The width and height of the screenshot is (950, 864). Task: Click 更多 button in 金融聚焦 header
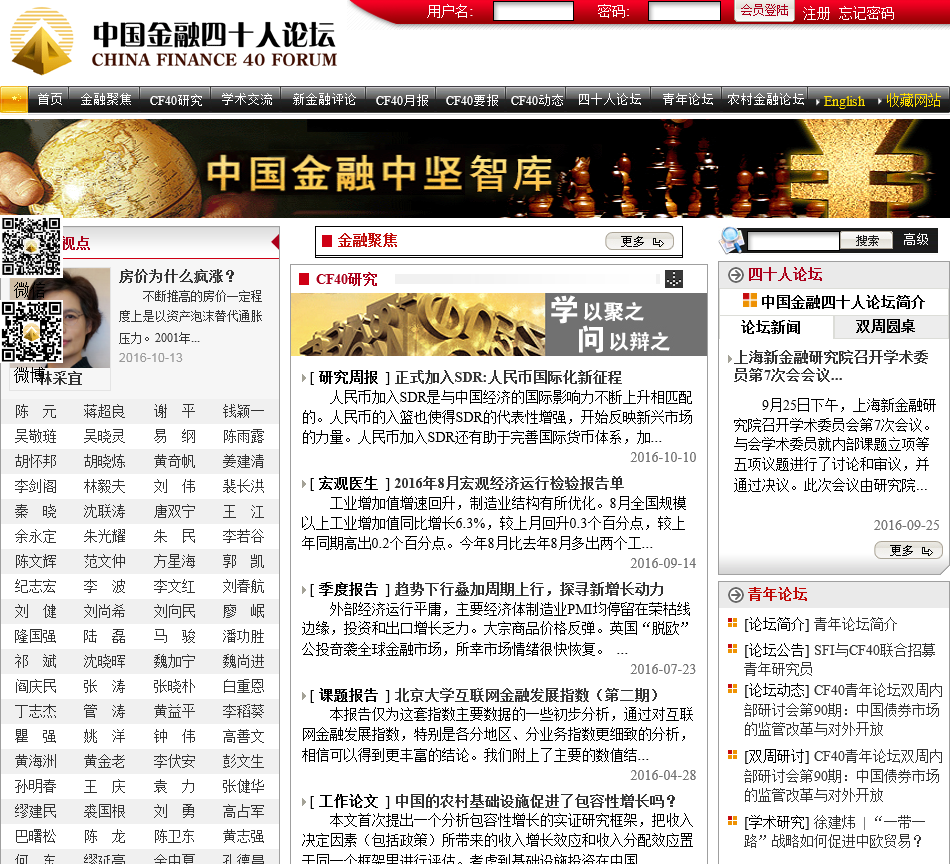click(639, 241)
